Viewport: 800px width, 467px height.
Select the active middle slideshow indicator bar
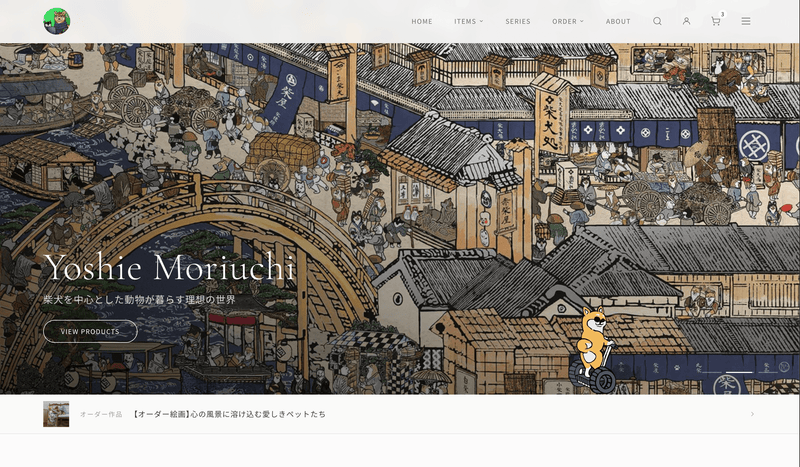point(740,373)
